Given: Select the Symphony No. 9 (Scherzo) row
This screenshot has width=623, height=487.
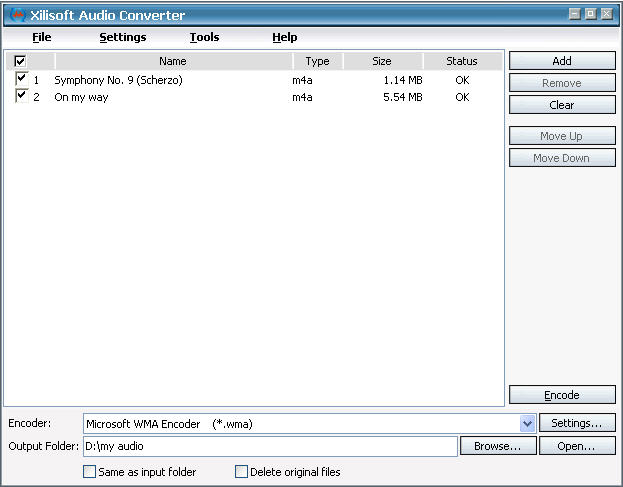Looking at the screenshot, I should pyautogui.click(x=254, y=80).
